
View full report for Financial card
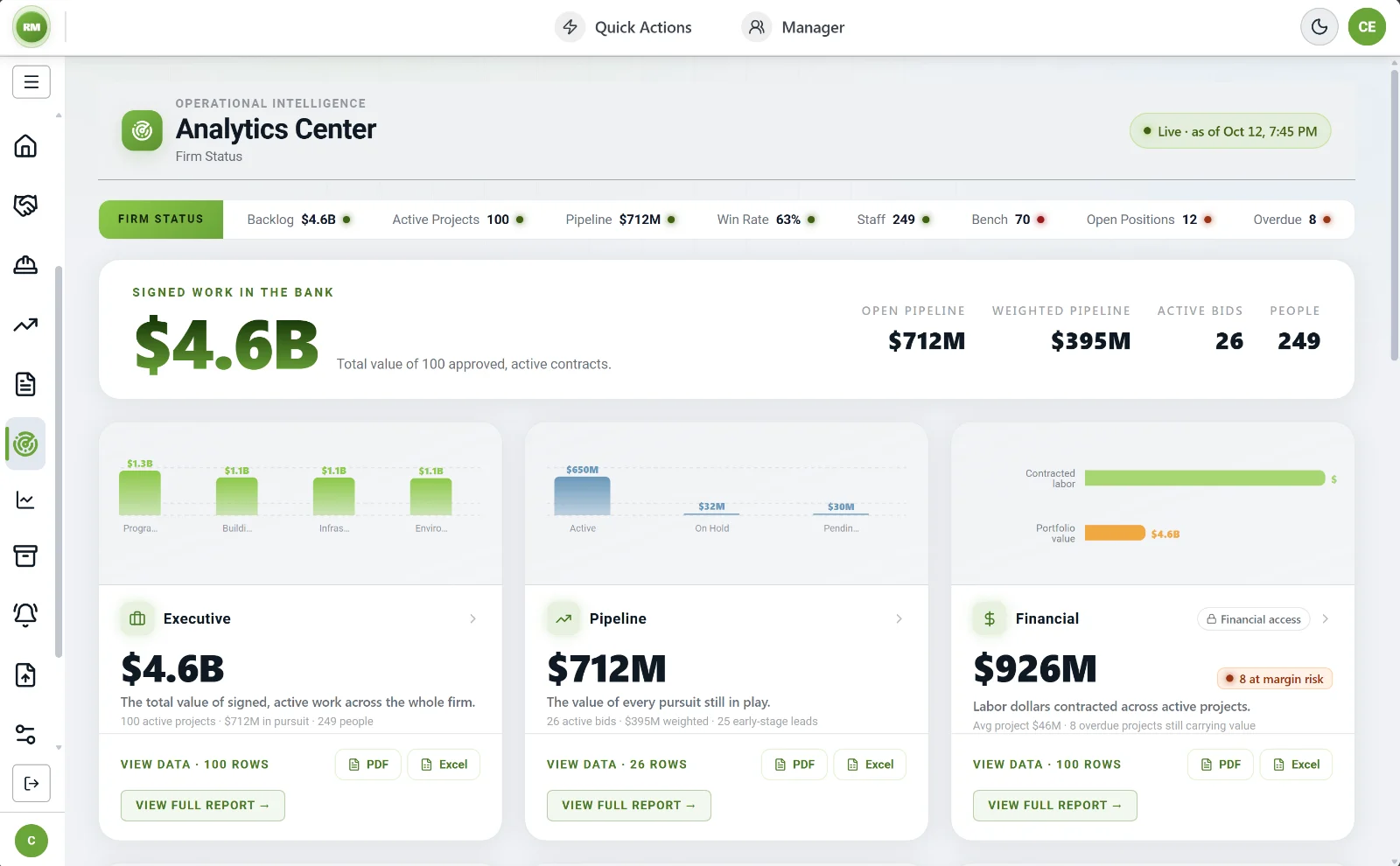coord(1055,806)
